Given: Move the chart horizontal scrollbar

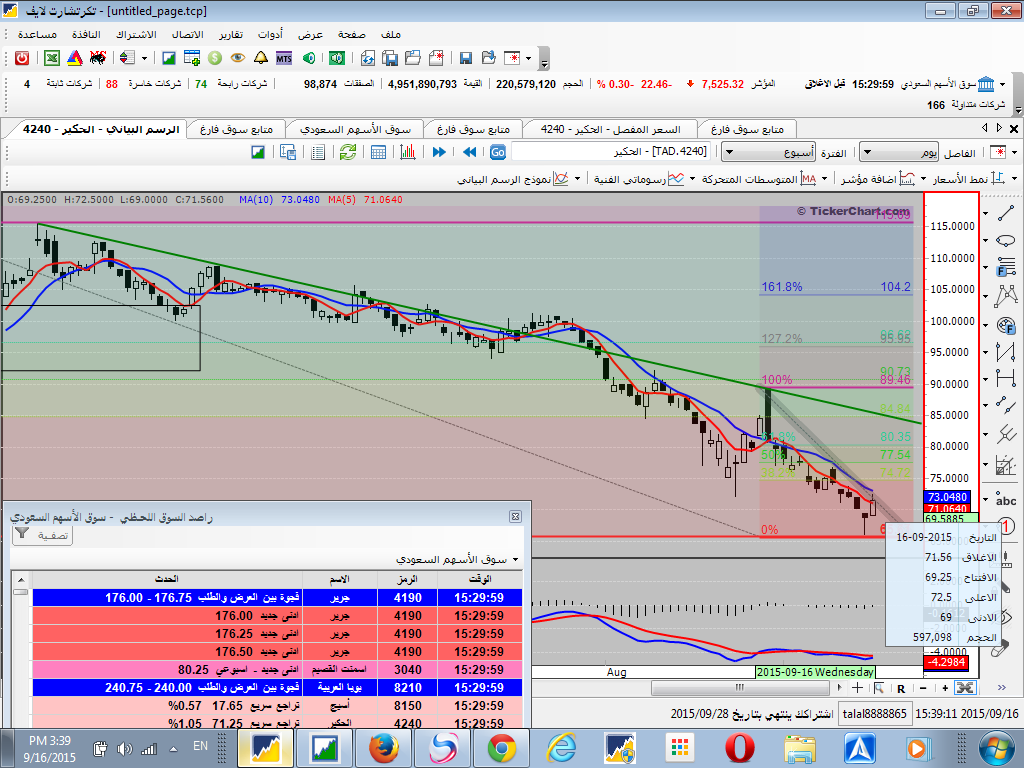Looking at the screenshot, I should pos(739,688).
